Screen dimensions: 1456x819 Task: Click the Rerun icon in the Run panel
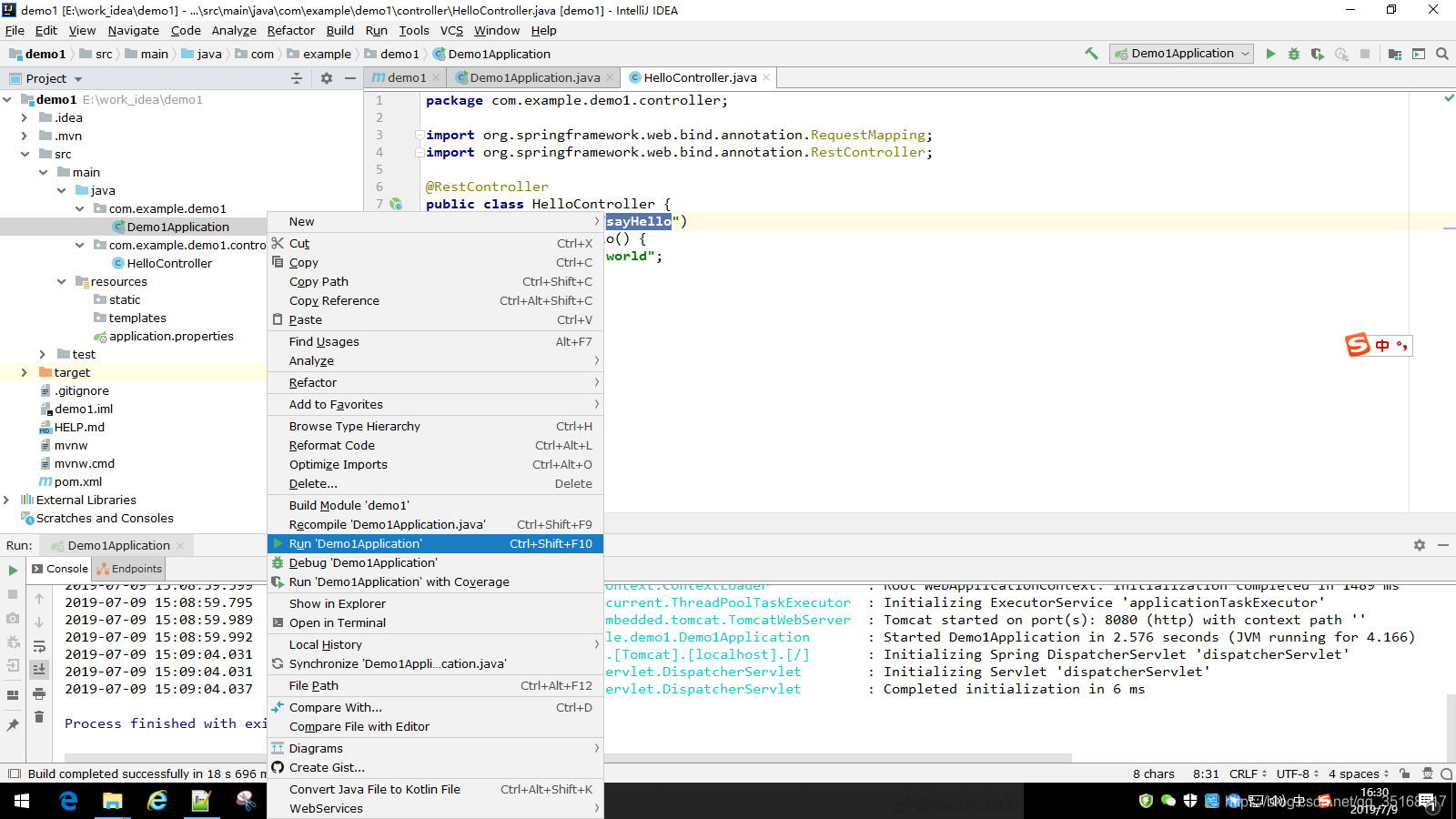coord(13,571)
